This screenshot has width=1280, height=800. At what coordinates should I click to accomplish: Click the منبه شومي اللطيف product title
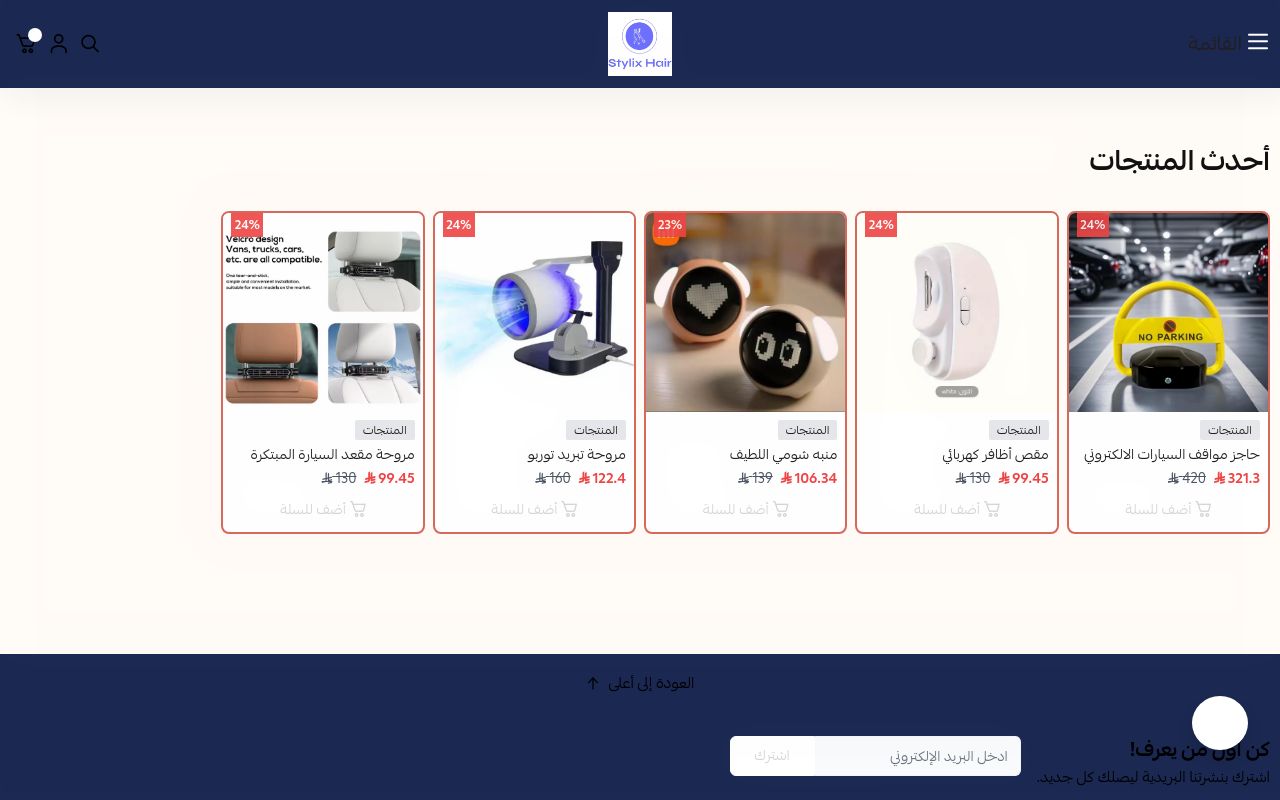point(783,454)
